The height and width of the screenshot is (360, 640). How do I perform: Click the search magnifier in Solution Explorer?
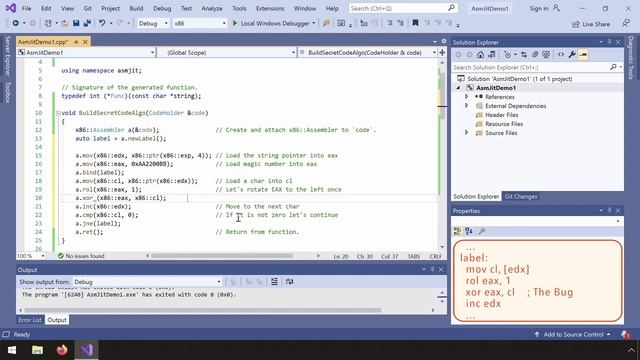(x=613, y=67)
